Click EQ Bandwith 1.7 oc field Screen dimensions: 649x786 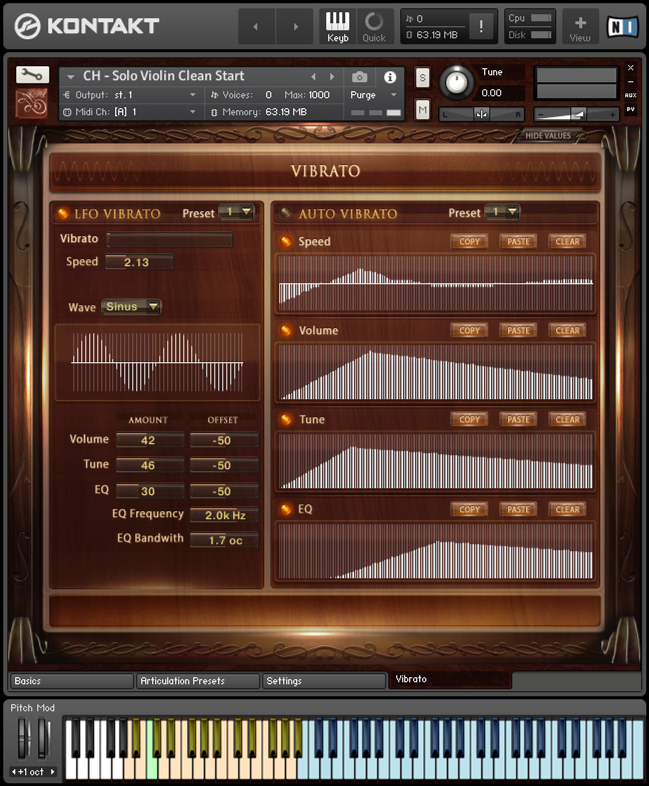point(224,540)
